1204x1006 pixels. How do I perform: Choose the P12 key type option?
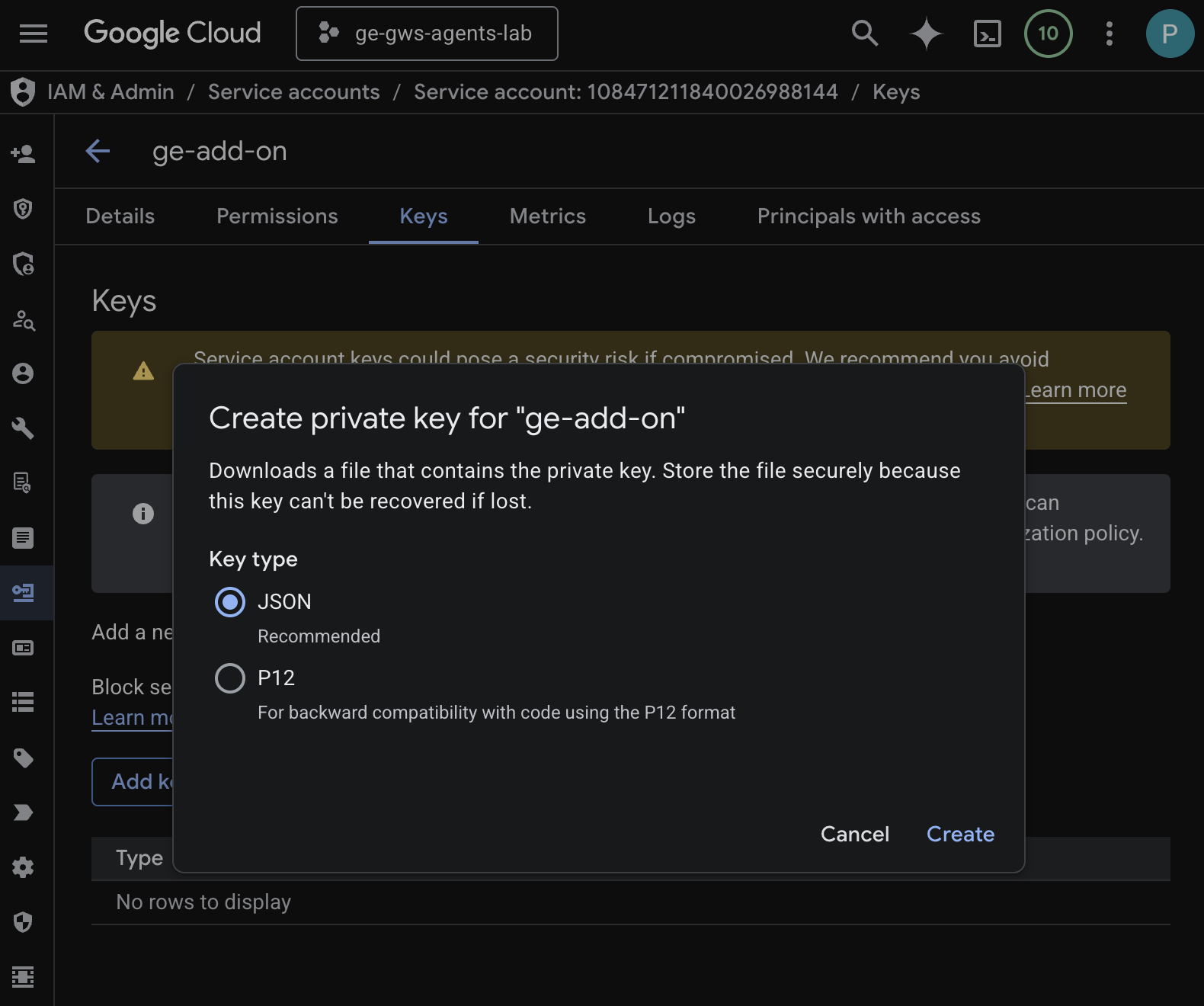point(230,678)
